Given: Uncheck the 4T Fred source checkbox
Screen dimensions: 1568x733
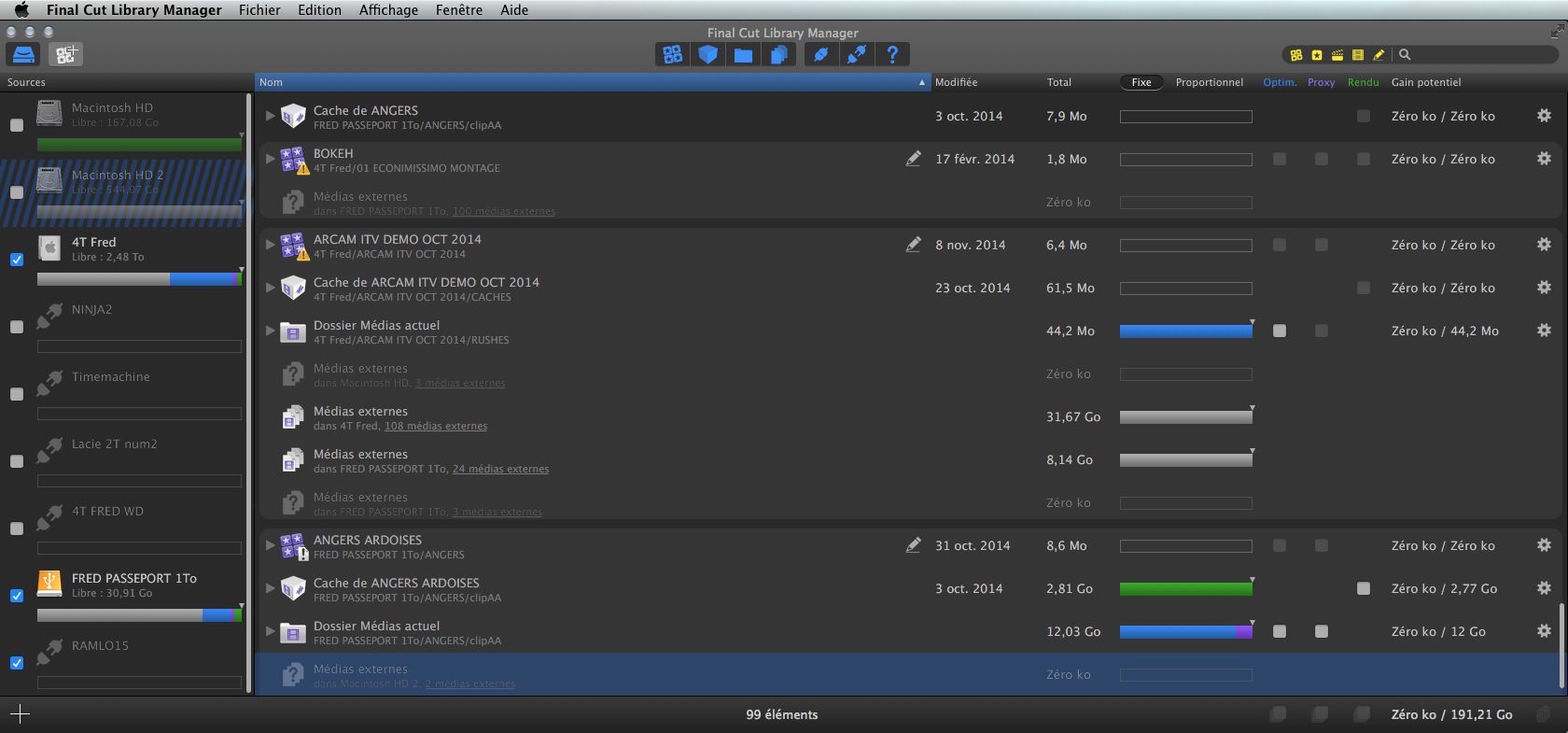Looking at the screenshot, I should pos(17,260).
